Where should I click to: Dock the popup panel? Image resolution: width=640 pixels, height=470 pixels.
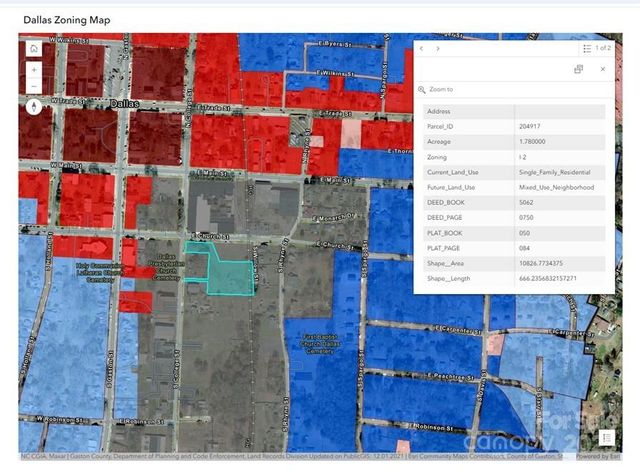click(x=578, y=69)
